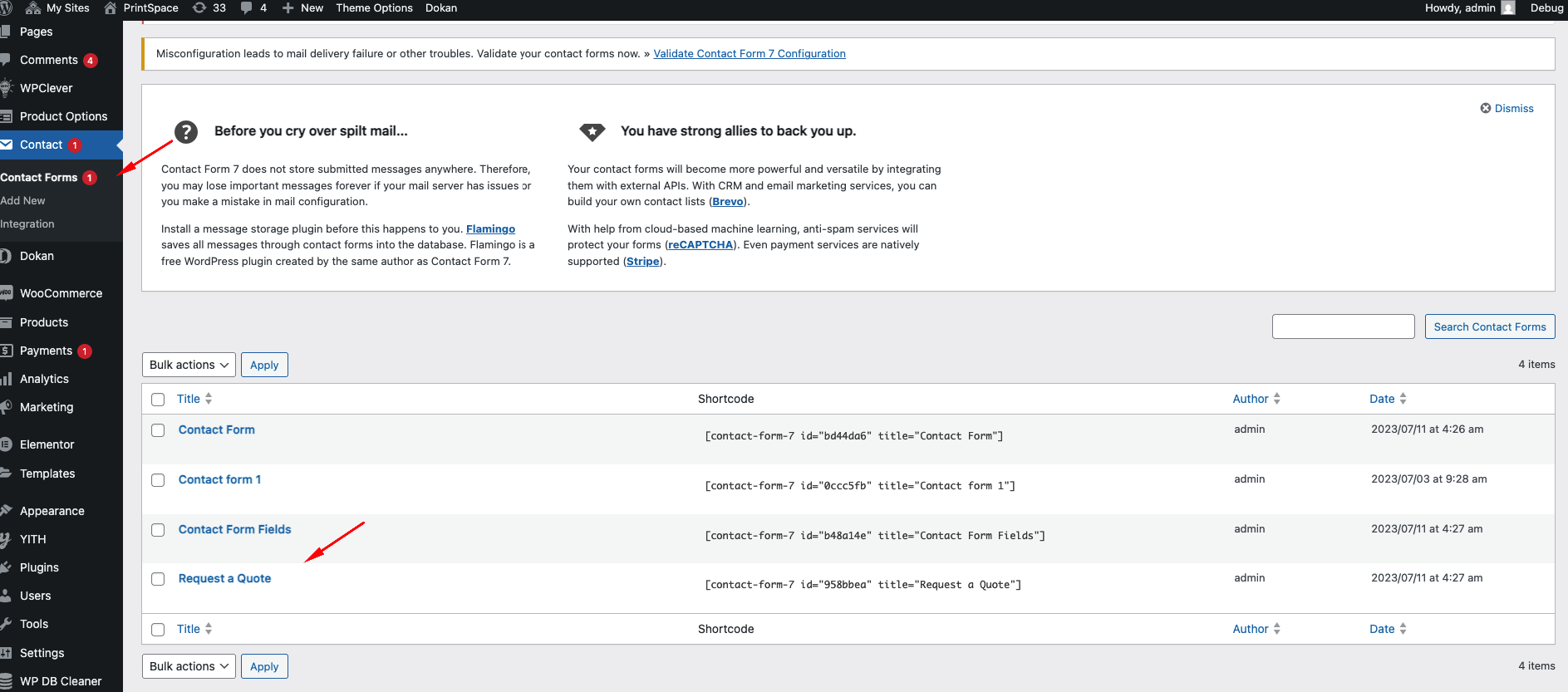Open the top Bulk actions dropdown
The height and width of the screenshot is (692, 1568).
pyautogui.click(x=189, y=365)
